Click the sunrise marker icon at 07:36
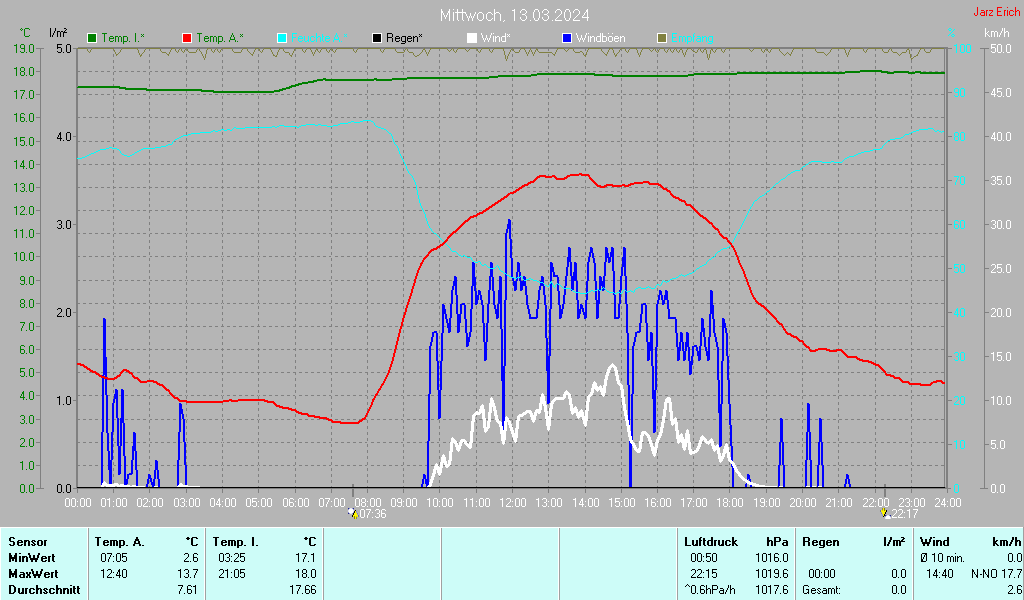The height and width of the screenshot is (600, 1024). point(352,513)
